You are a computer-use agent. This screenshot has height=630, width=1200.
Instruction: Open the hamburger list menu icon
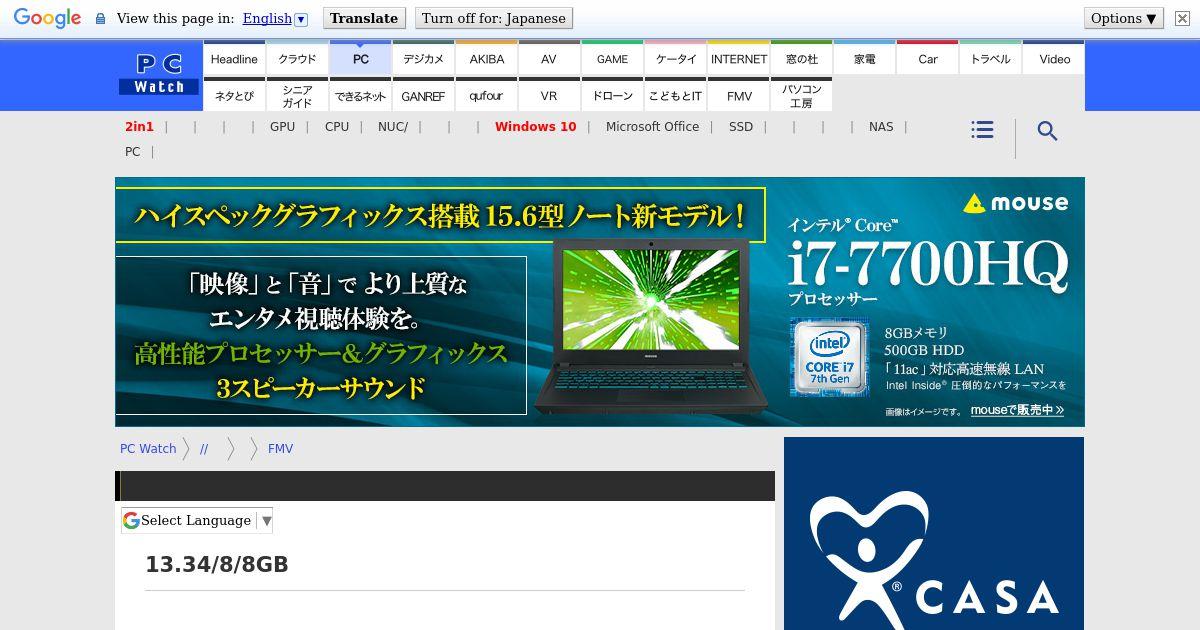point(982,130)
